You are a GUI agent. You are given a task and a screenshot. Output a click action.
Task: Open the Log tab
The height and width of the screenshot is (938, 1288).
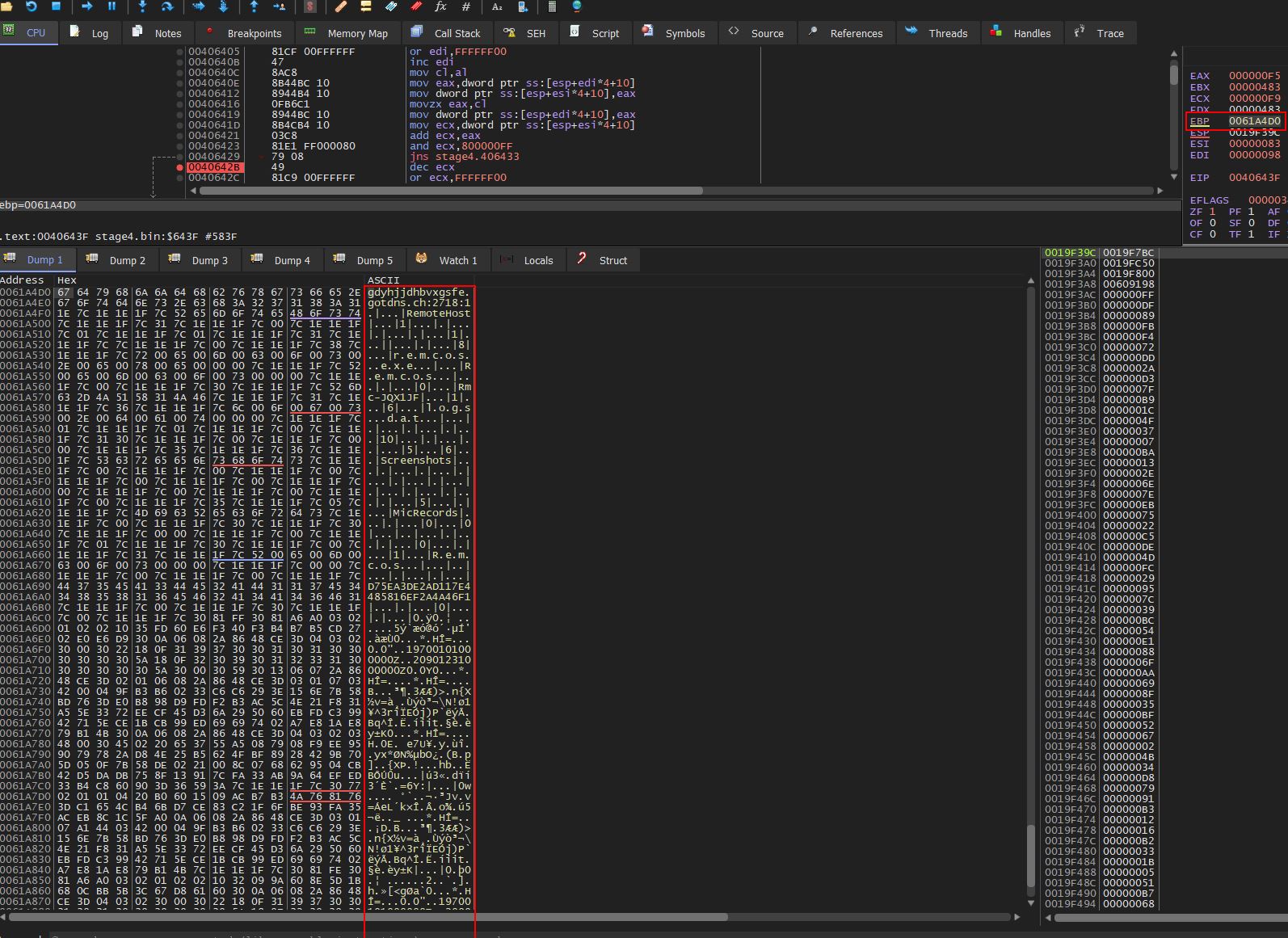coord(90,33)
